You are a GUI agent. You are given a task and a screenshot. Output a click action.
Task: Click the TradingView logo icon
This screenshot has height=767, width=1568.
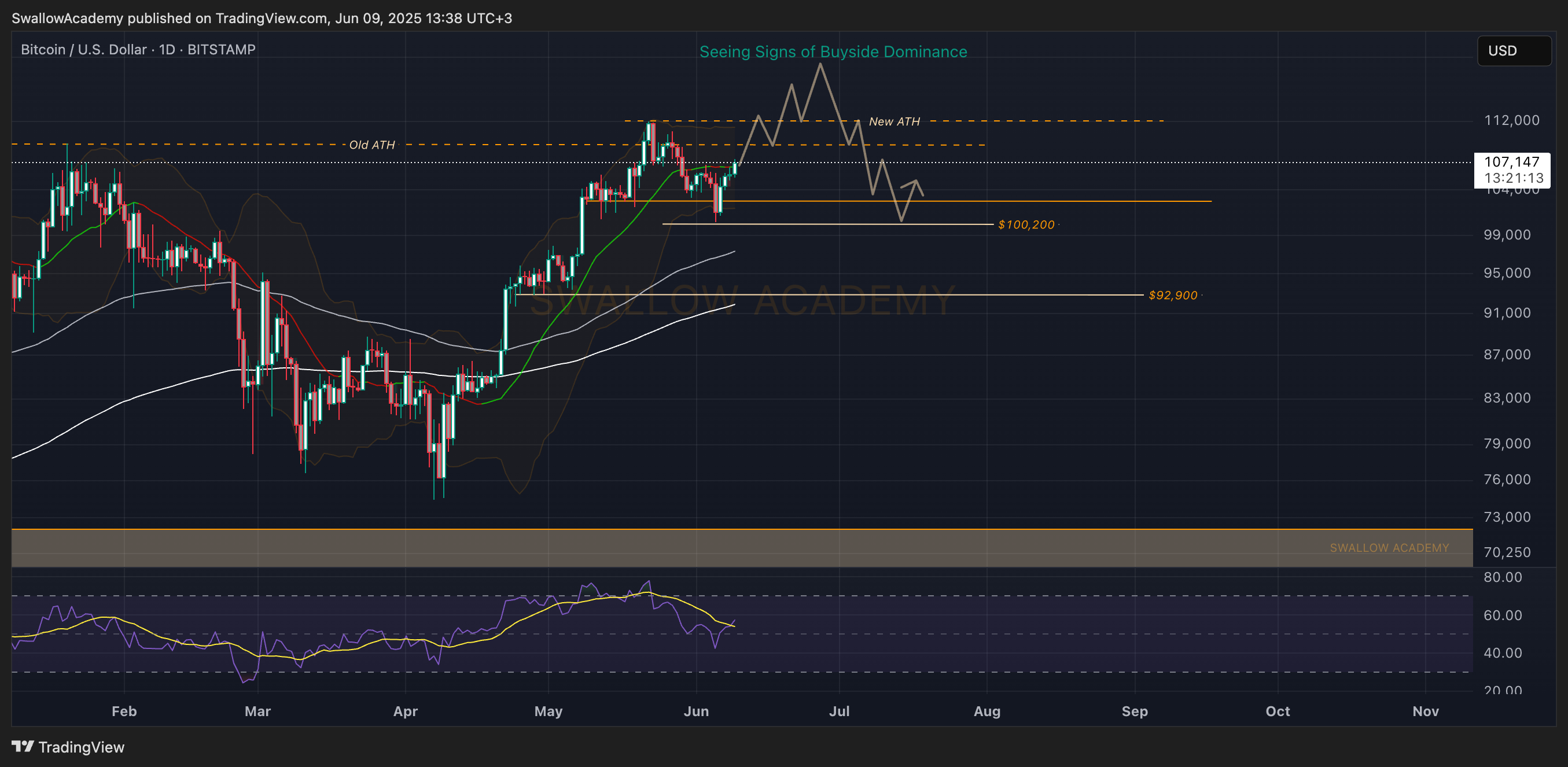point(23,746)
